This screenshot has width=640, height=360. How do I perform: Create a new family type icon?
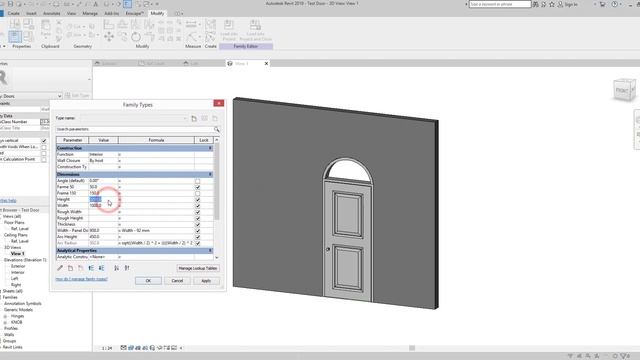pos(194,118)
